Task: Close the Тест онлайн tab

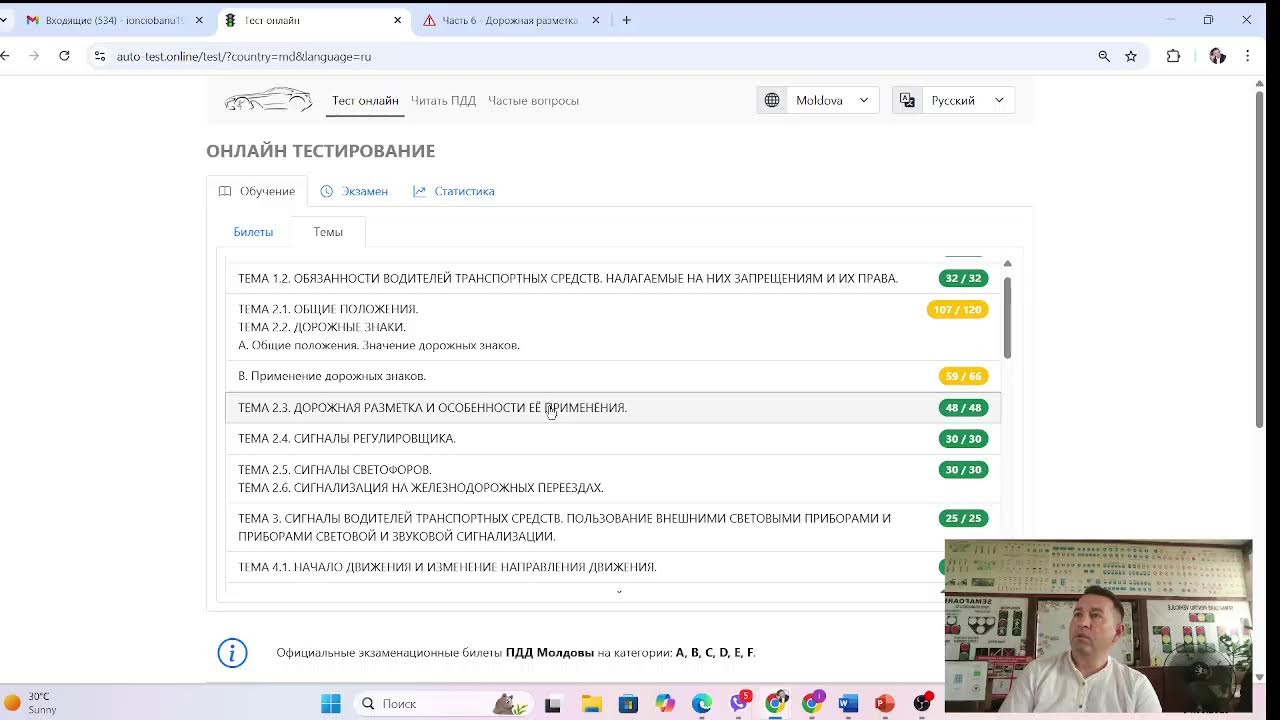Action: pyautogui.click(x=398, y=20)
